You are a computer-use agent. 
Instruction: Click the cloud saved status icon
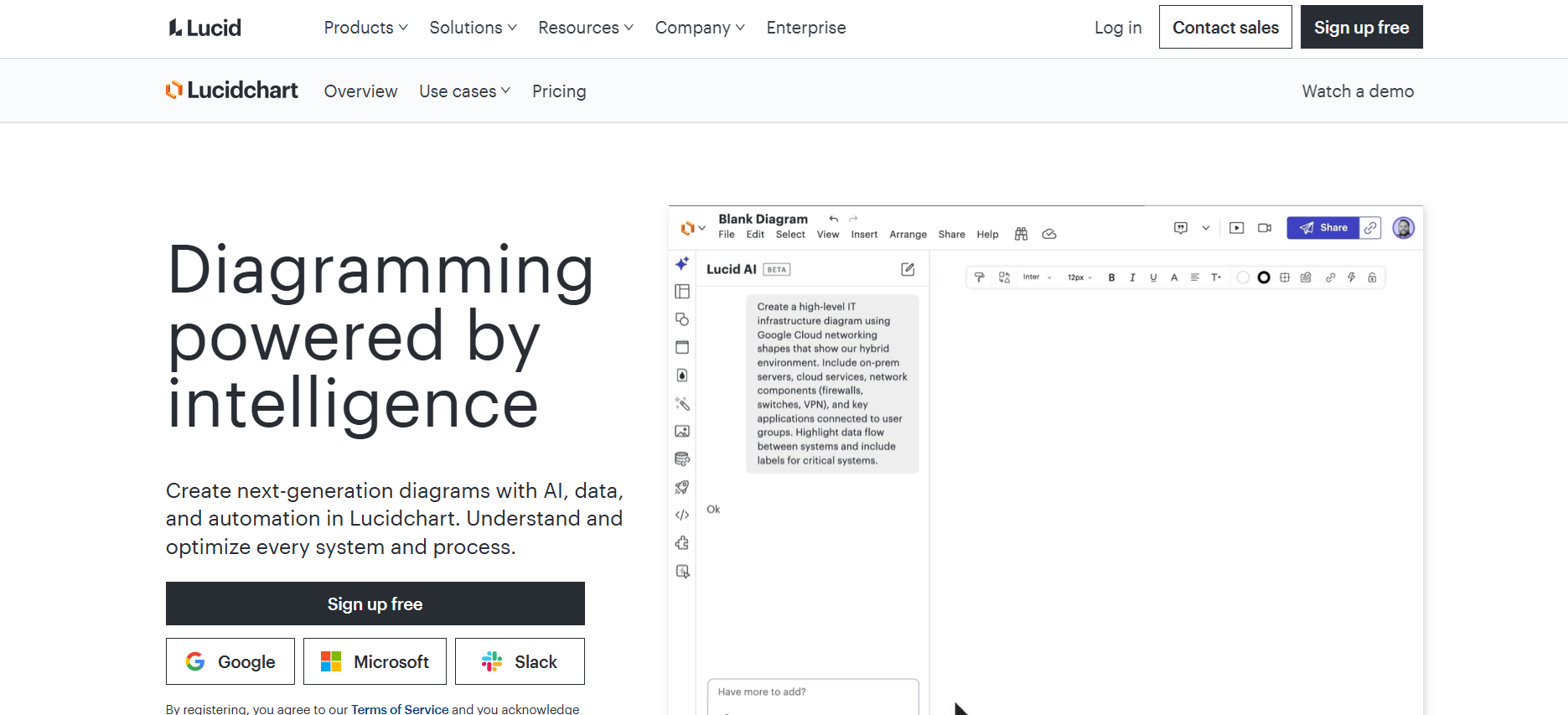1049,234
